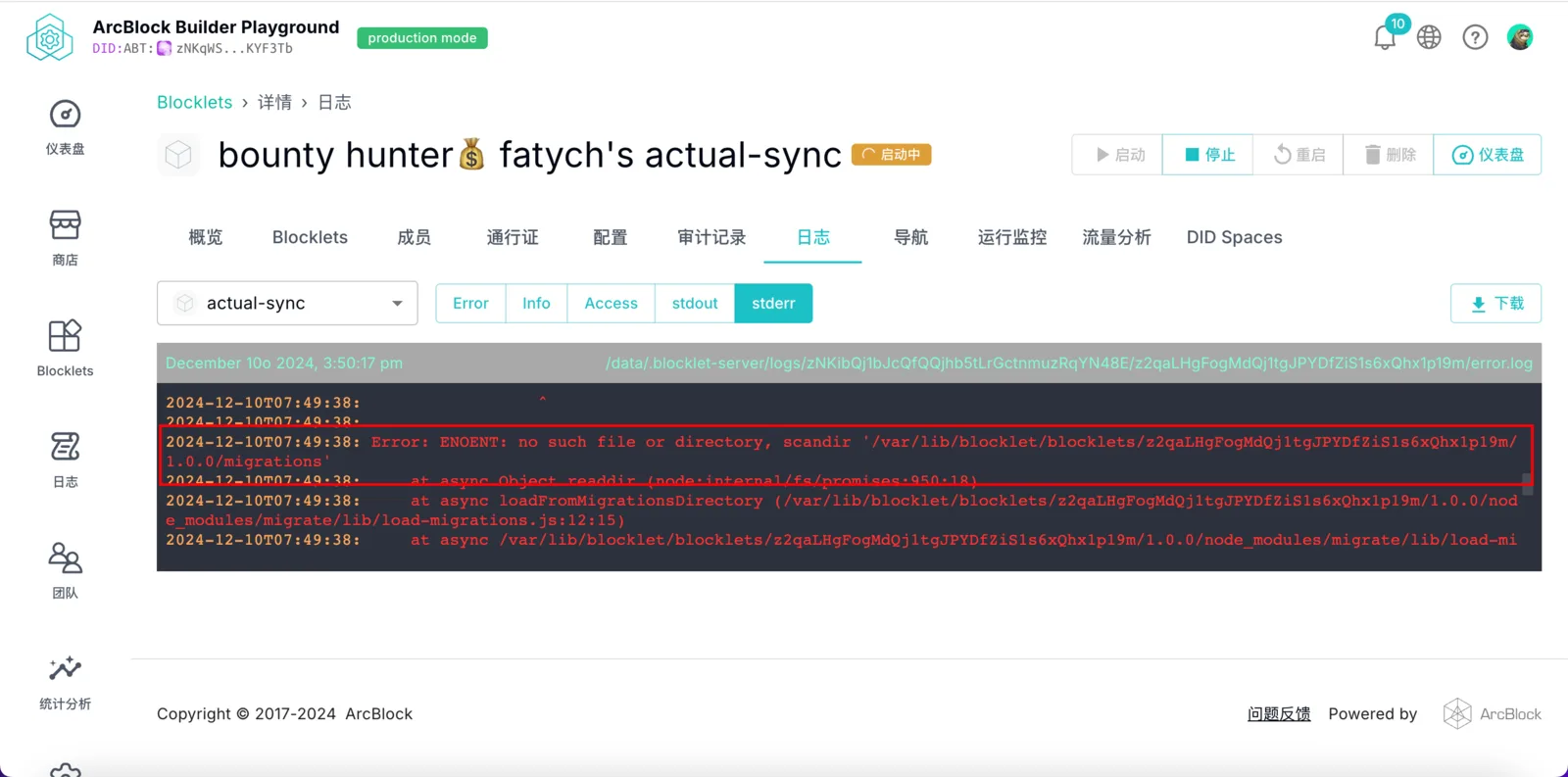The width and height of the screenshot is (1568, 777).
Task: Click the blocklet cube icon by title
Action: pos(178,155)
